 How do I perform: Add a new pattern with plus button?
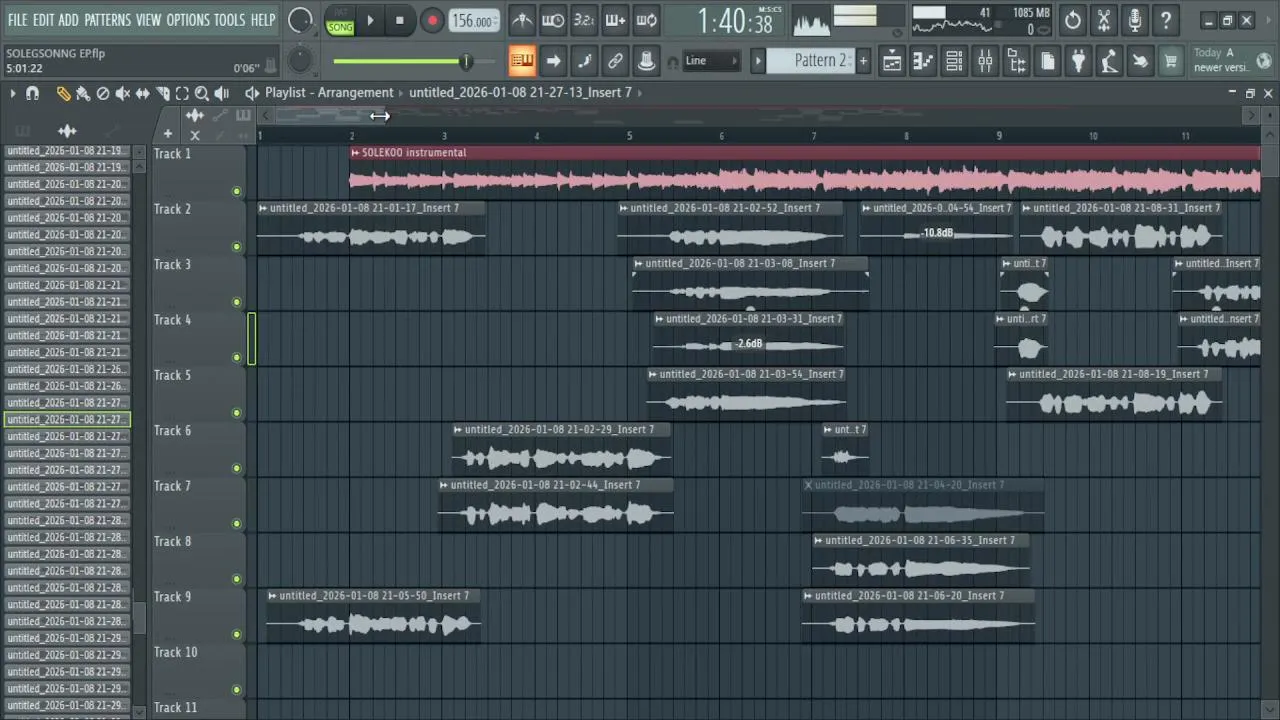coord(863,61)
